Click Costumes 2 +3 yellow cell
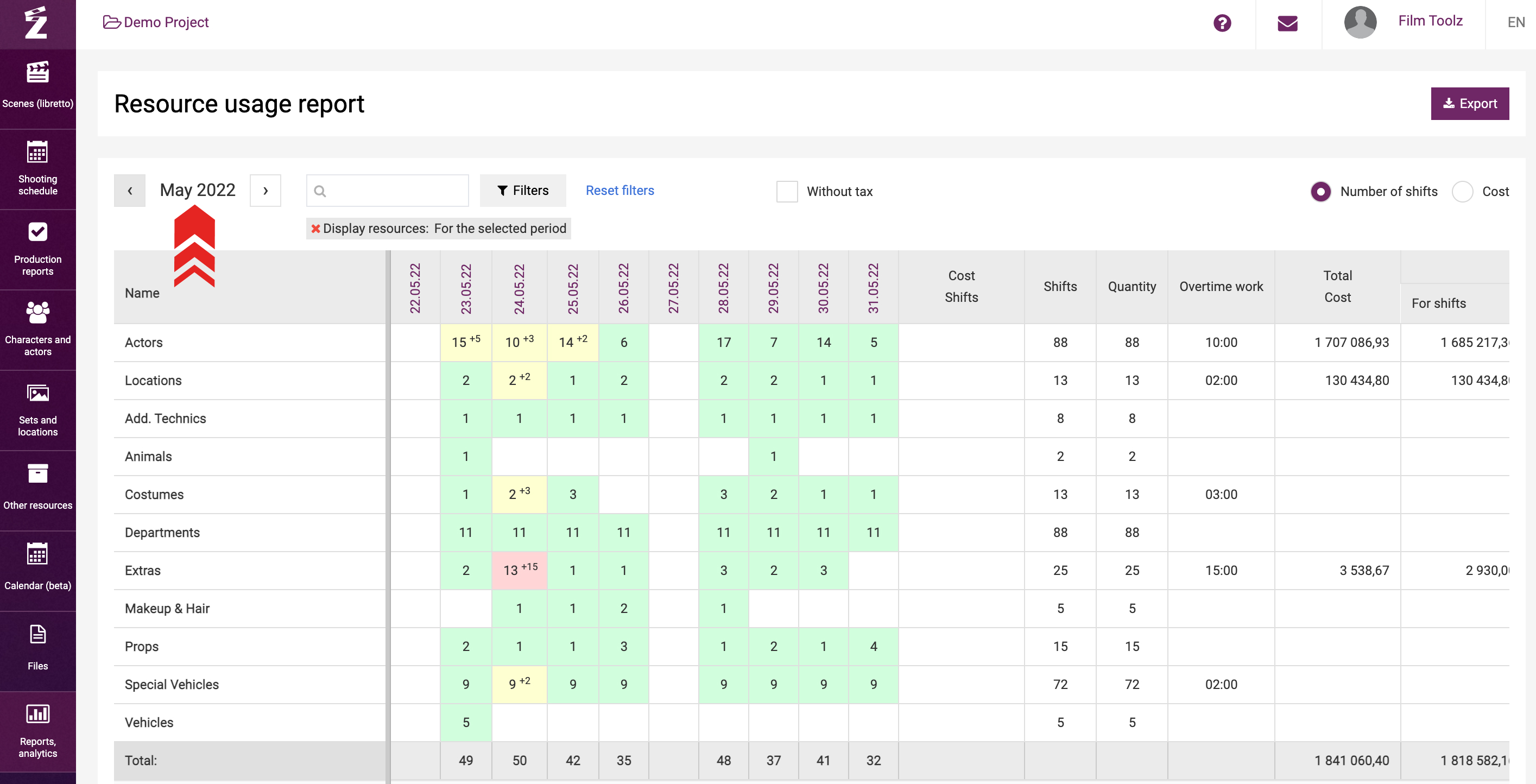 point(520,495)
